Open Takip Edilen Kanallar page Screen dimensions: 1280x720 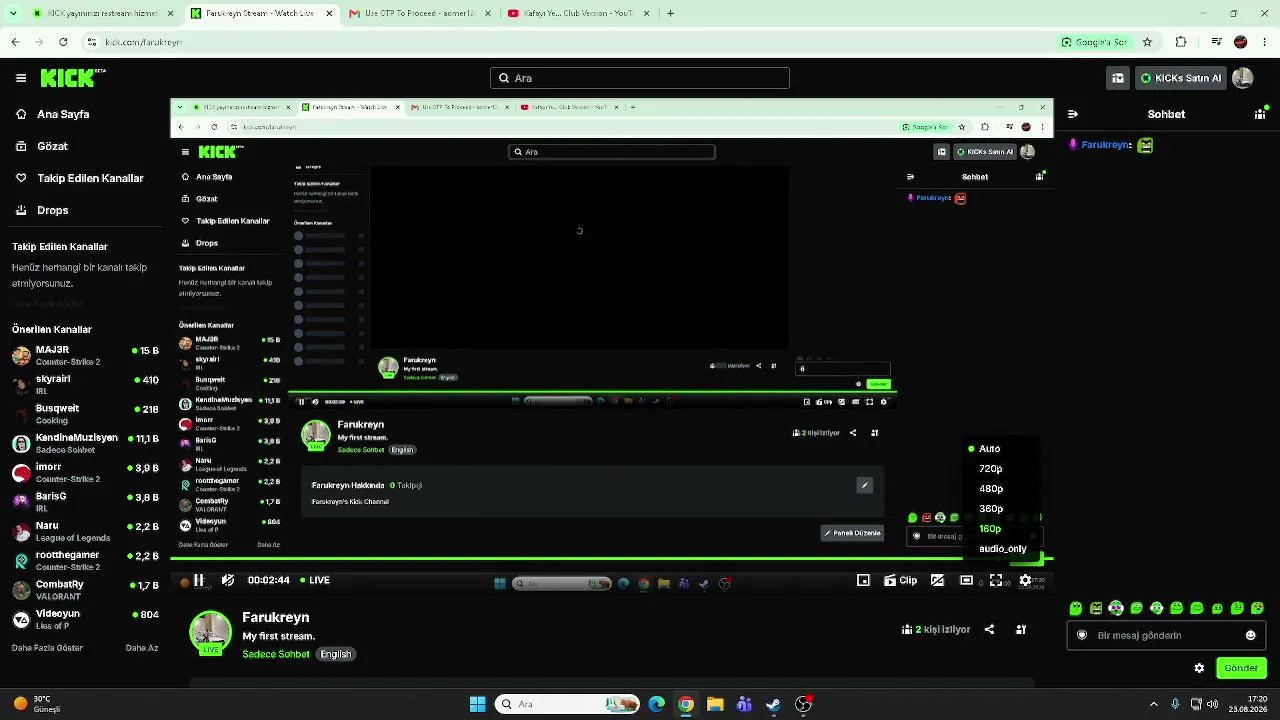pos(82,178)
